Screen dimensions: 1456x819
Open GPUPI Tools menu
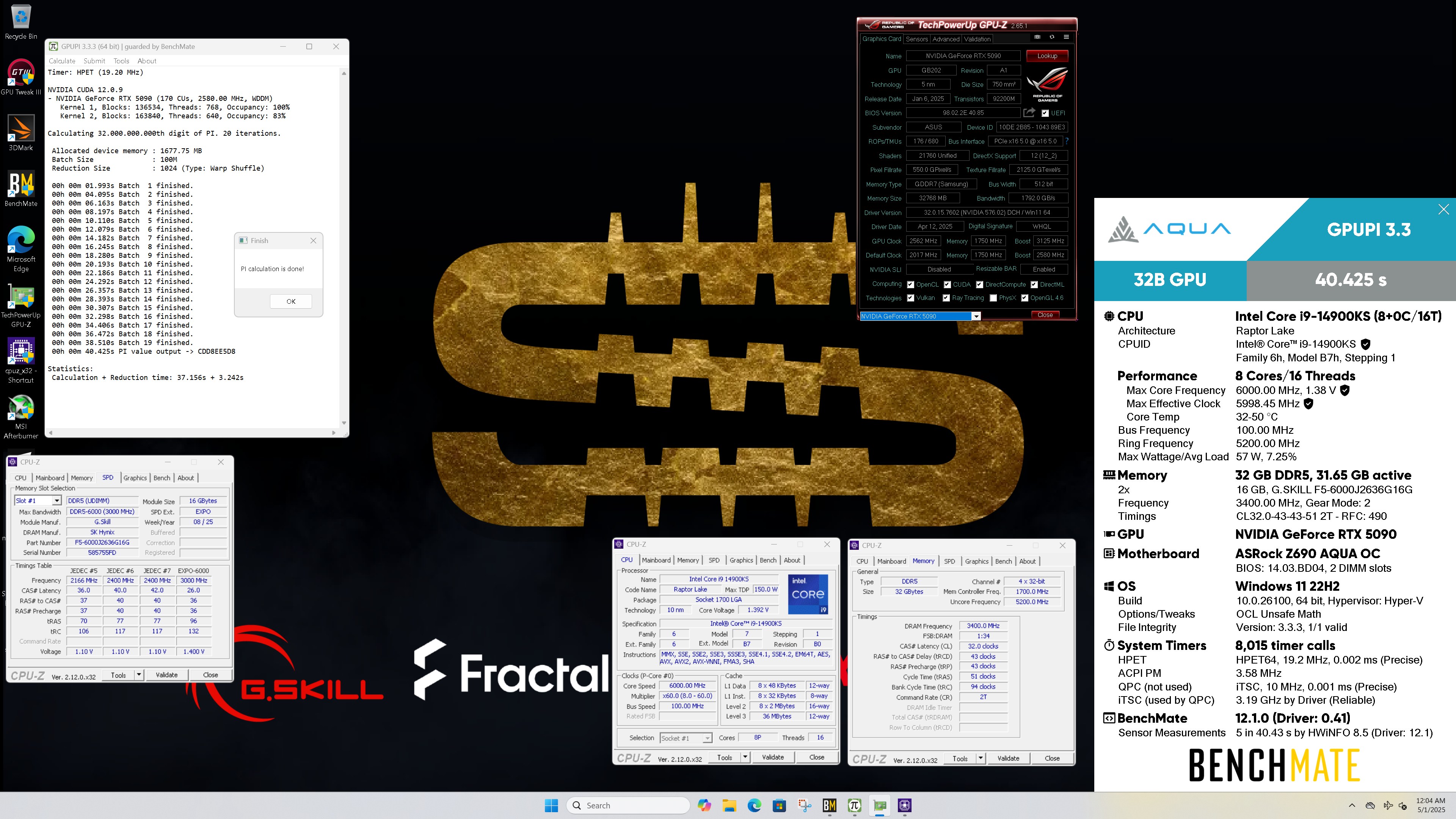(x=121, y=61)
